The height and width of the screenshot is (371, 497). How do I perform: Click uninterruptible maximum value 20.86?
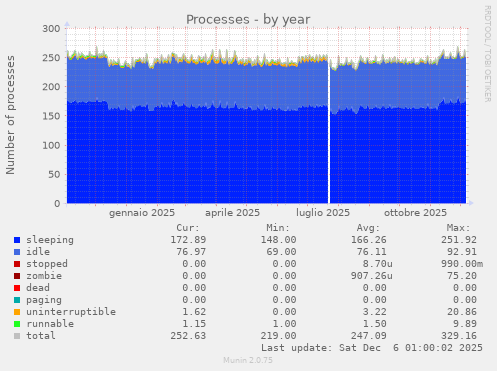[462, 312]
